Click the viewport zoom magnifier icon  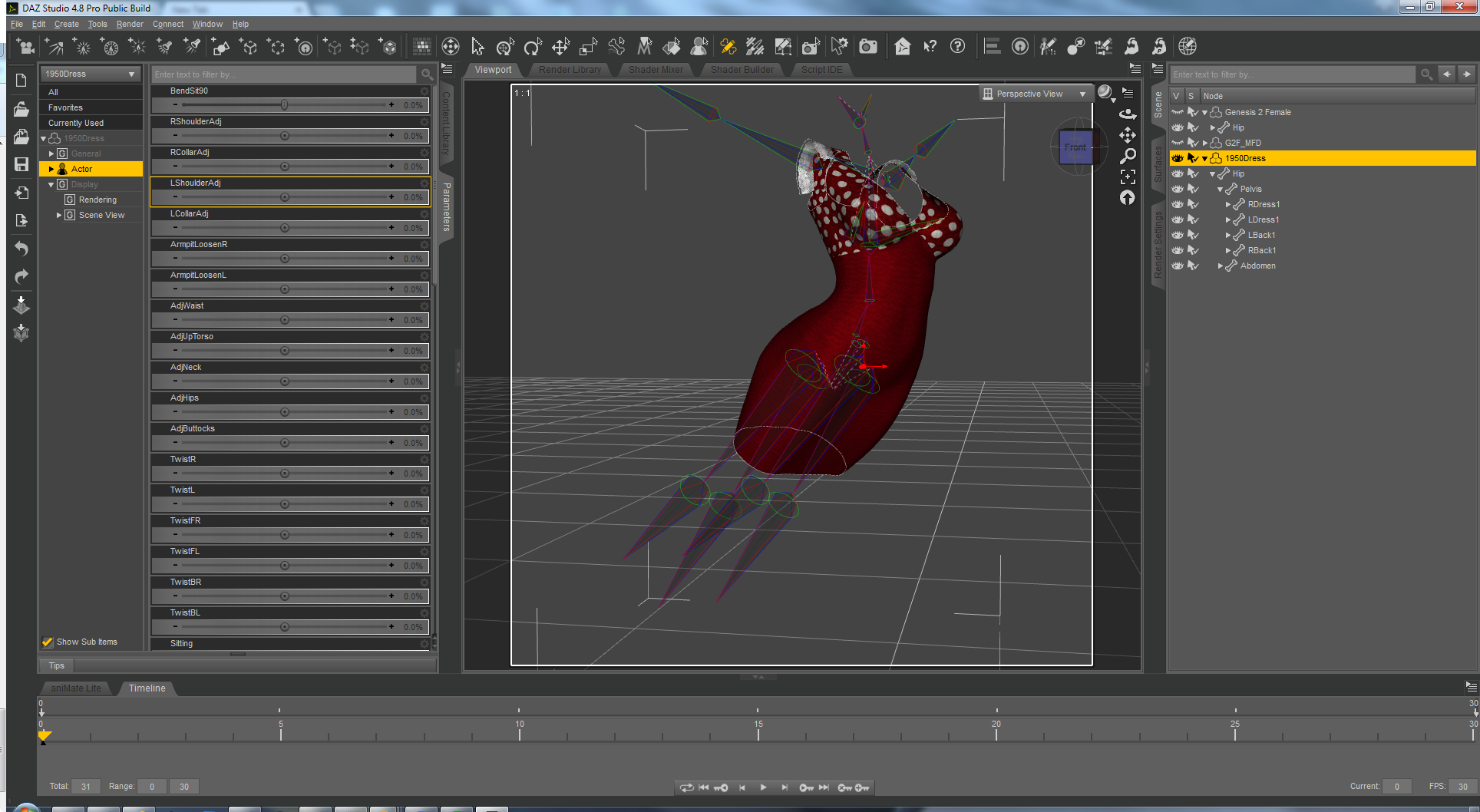(1127, 157)
